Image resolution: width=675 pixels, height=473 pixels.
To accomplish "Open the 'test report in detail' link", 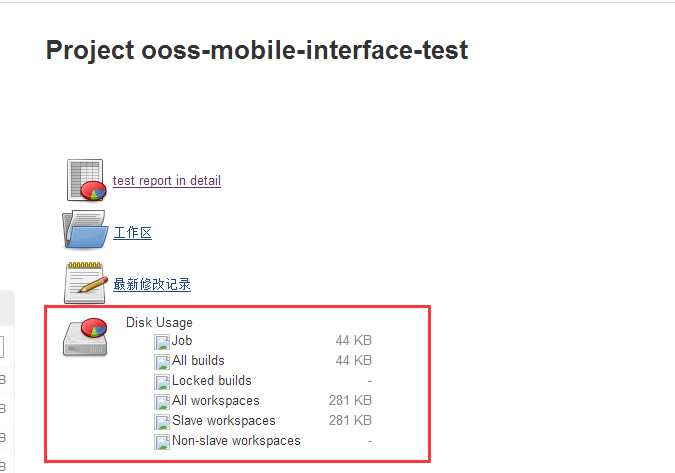I will click(x=167, y=181).
